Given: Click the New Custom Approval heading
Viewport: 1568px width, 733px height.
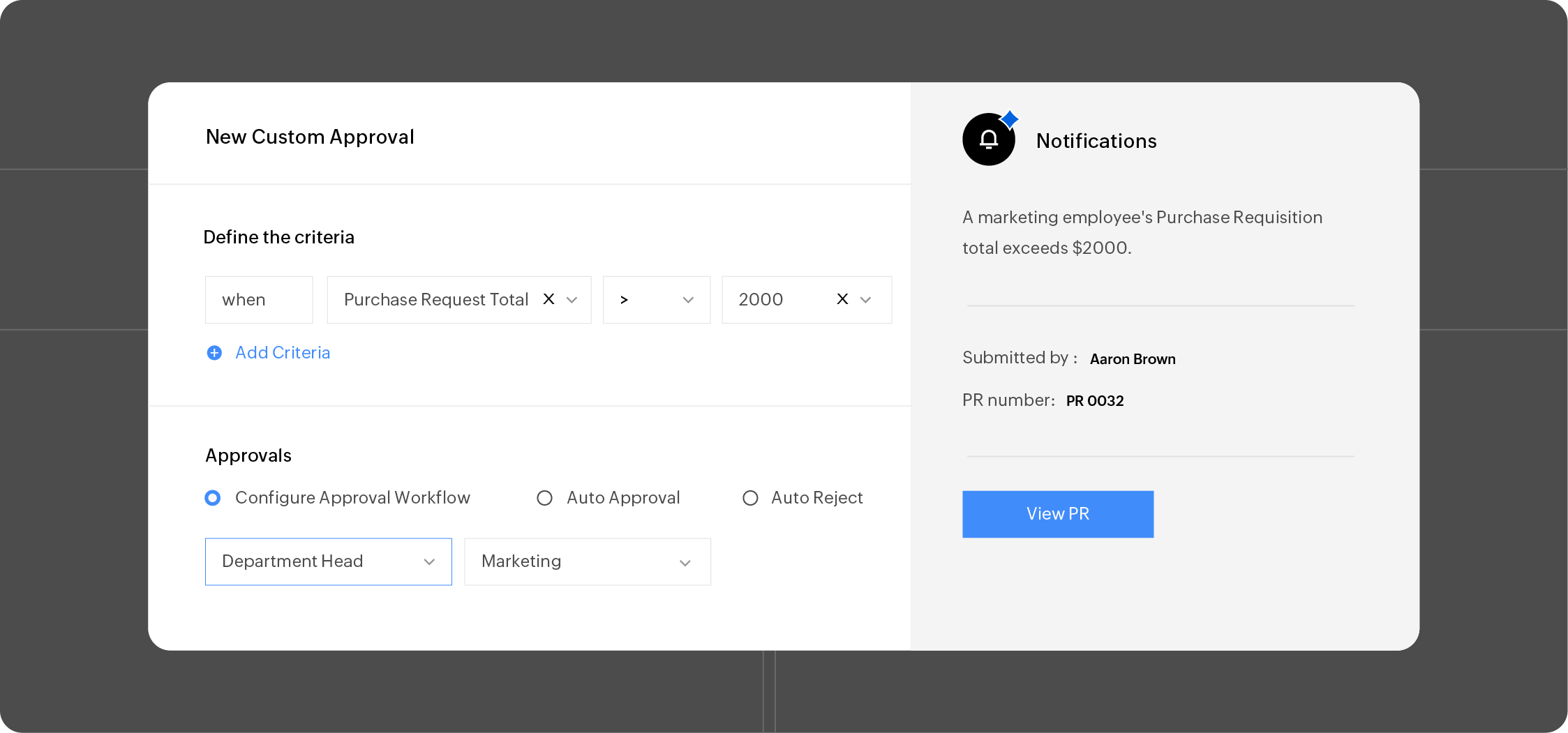Looking at the screenshot, I should [310, 137].
